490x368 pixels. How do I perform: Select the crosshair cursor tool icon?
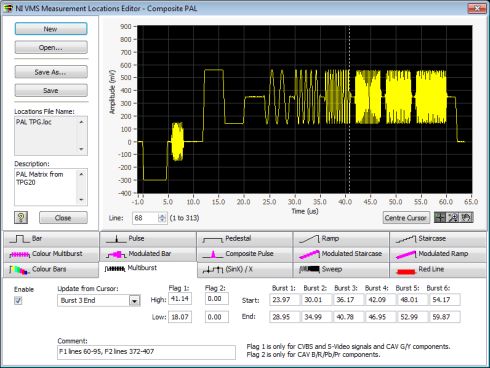point(440,218)
